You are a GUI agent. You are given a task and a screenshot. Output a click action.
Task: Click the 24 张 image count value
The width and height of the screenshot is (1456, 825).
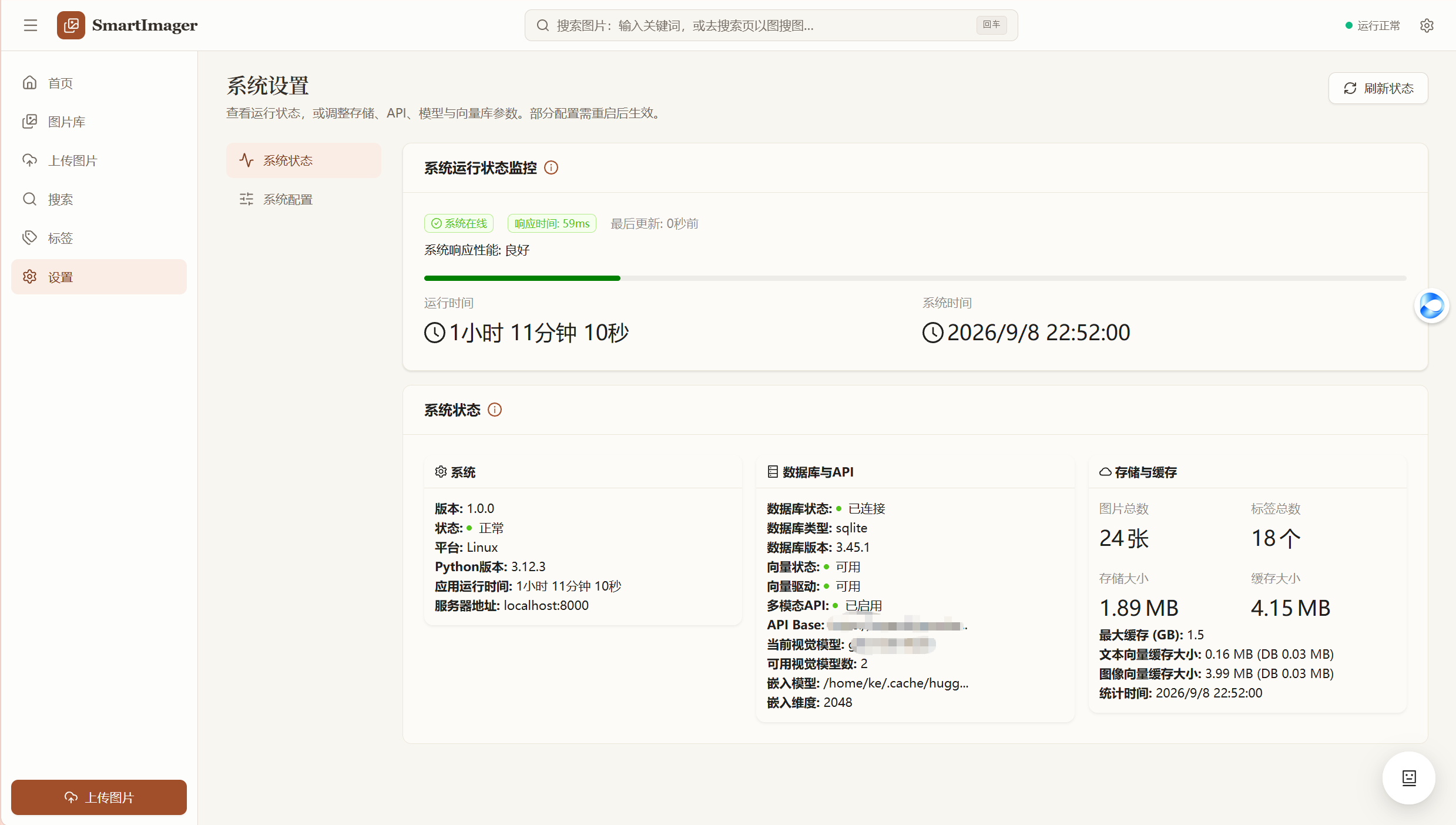pos(1124,538)
